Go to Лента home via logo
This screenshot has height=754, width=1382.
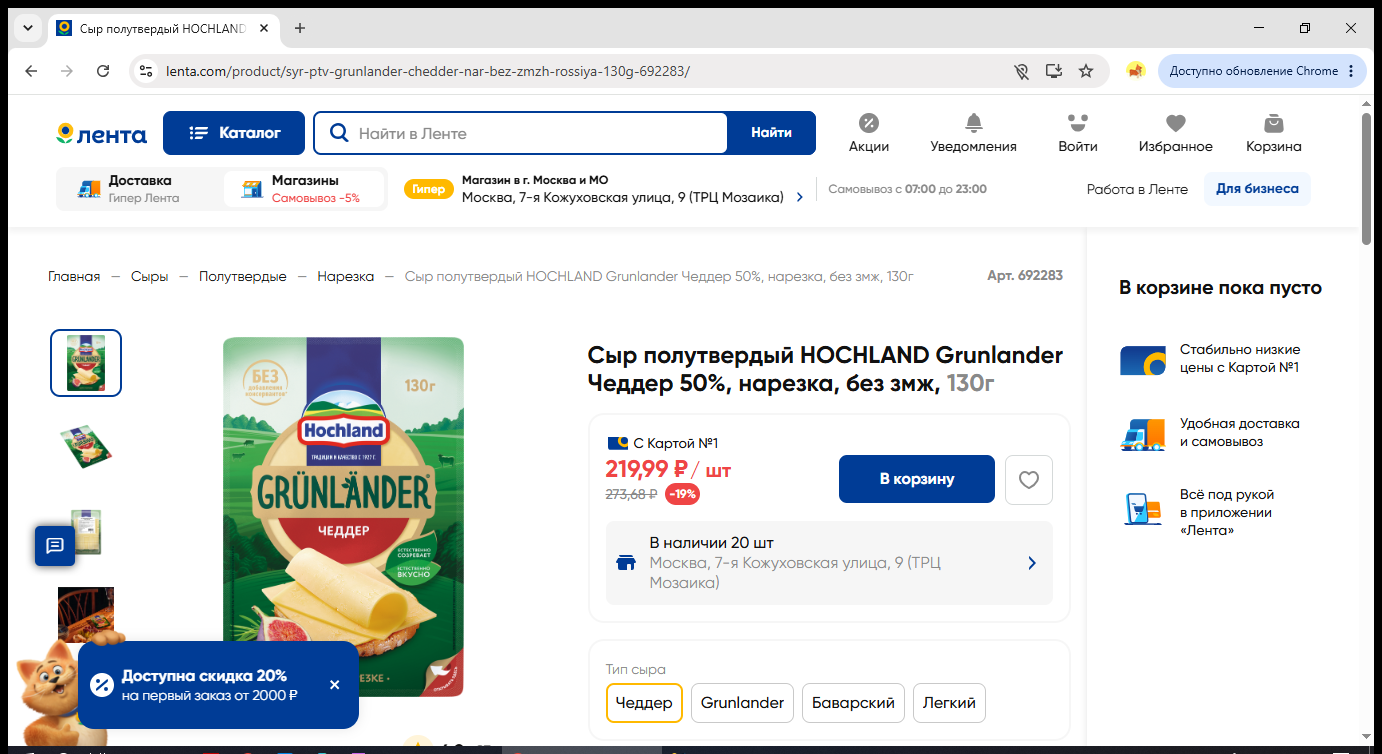[x=102, y=134]
